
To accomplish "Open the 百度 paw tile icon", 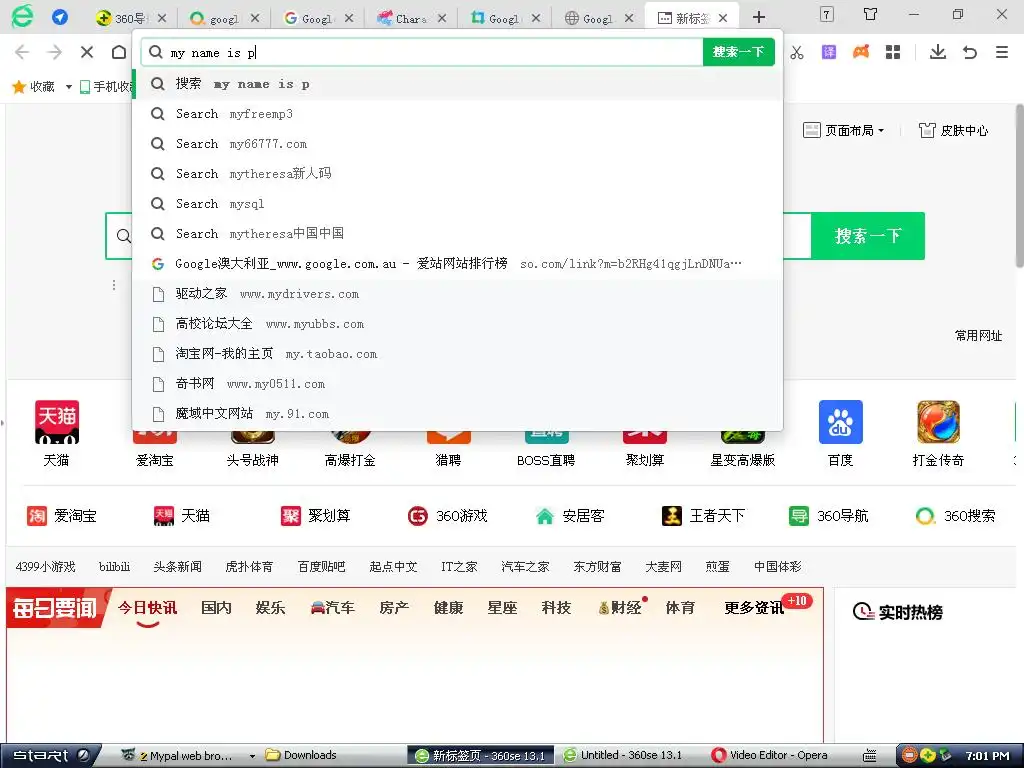I will [x=840, y=422].
